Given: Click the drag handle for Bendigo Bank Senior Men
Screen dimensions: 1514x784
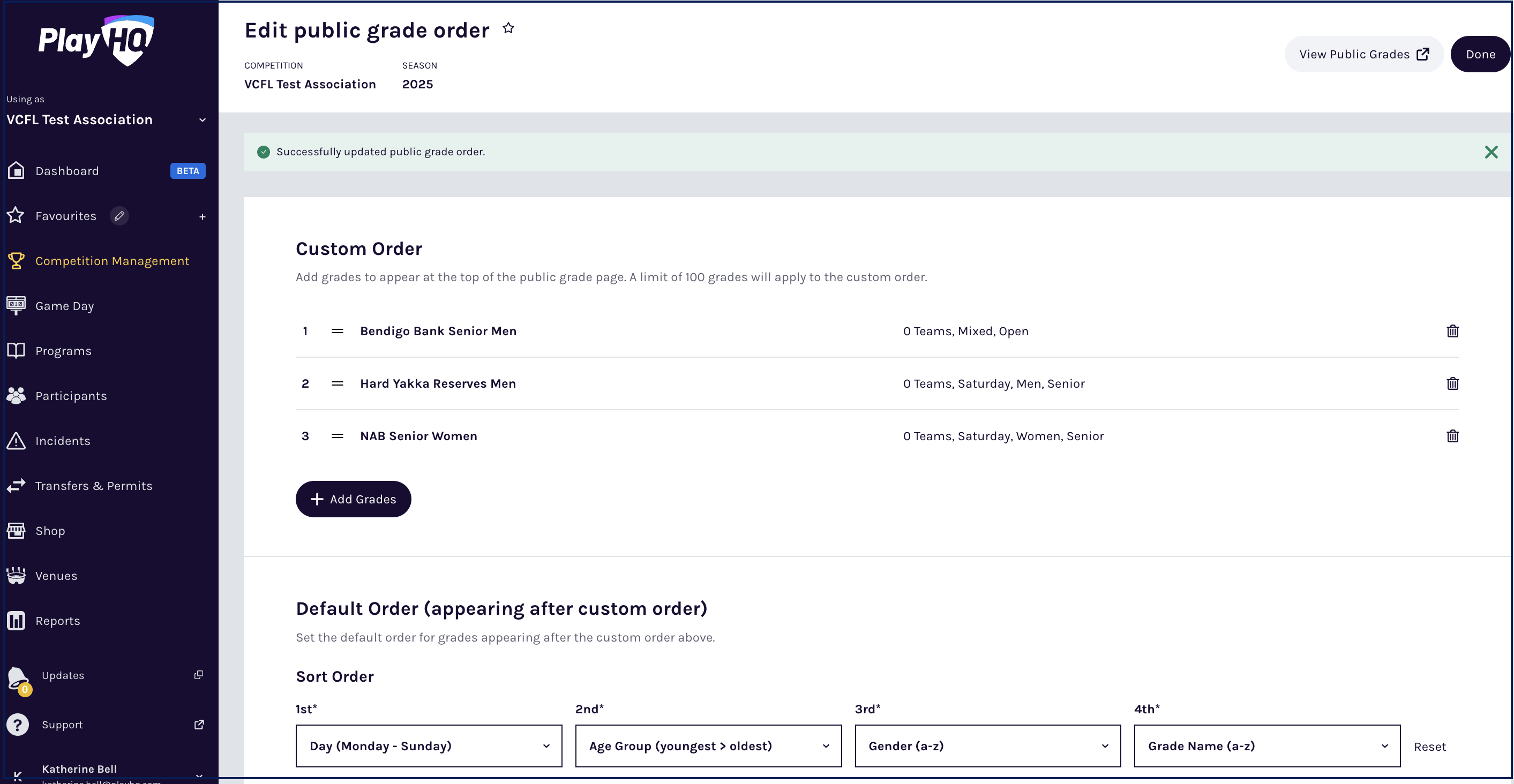Looking at the screenshot, I should pyautogui.click(x=338, y=331).
